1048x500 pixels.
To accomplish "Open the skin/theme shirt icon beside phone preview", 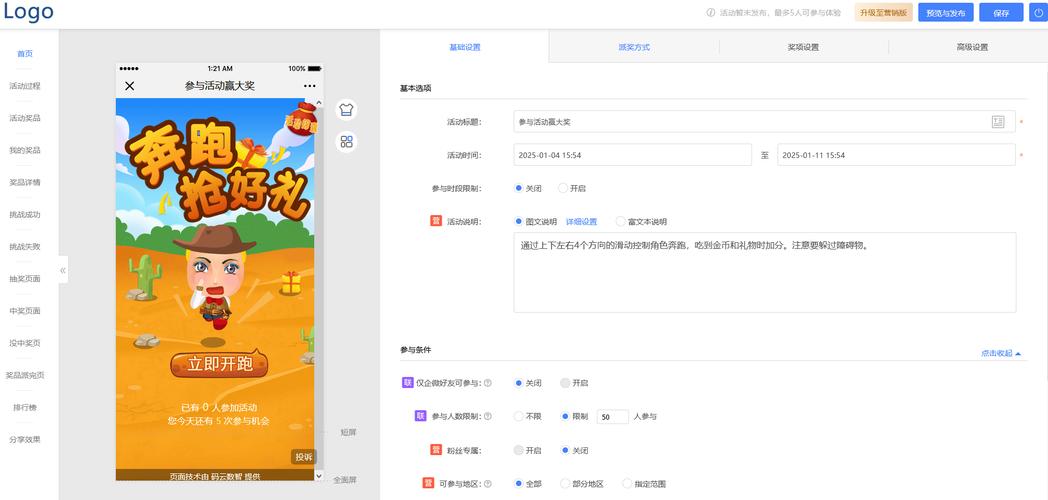I will point(346,109).
